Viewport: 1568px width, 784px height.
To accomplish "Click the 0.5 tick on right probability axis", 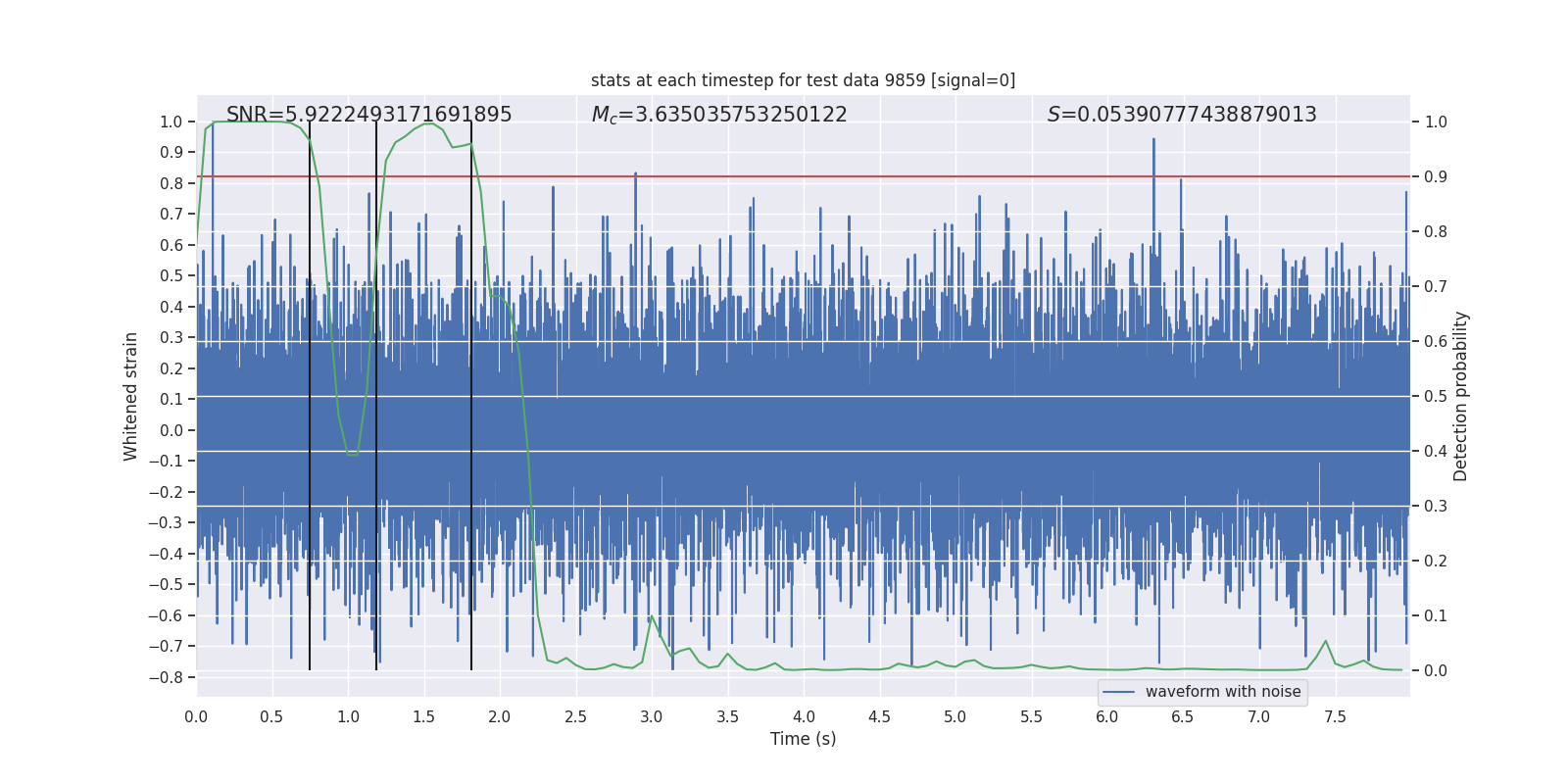I will tap(1436, 396).
